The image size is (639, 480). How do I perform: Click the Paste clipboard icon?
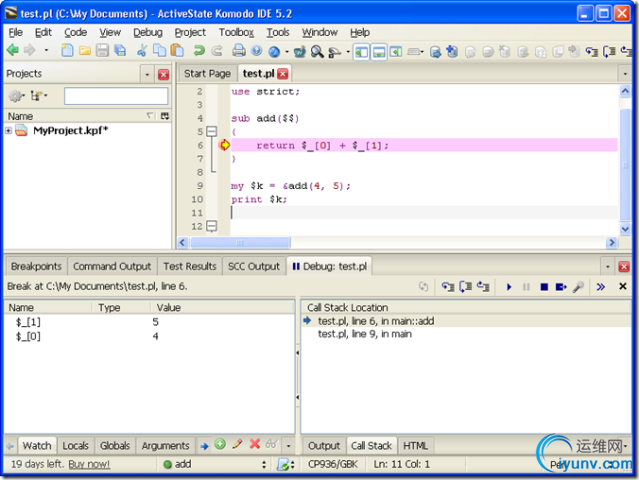[177, 51]
